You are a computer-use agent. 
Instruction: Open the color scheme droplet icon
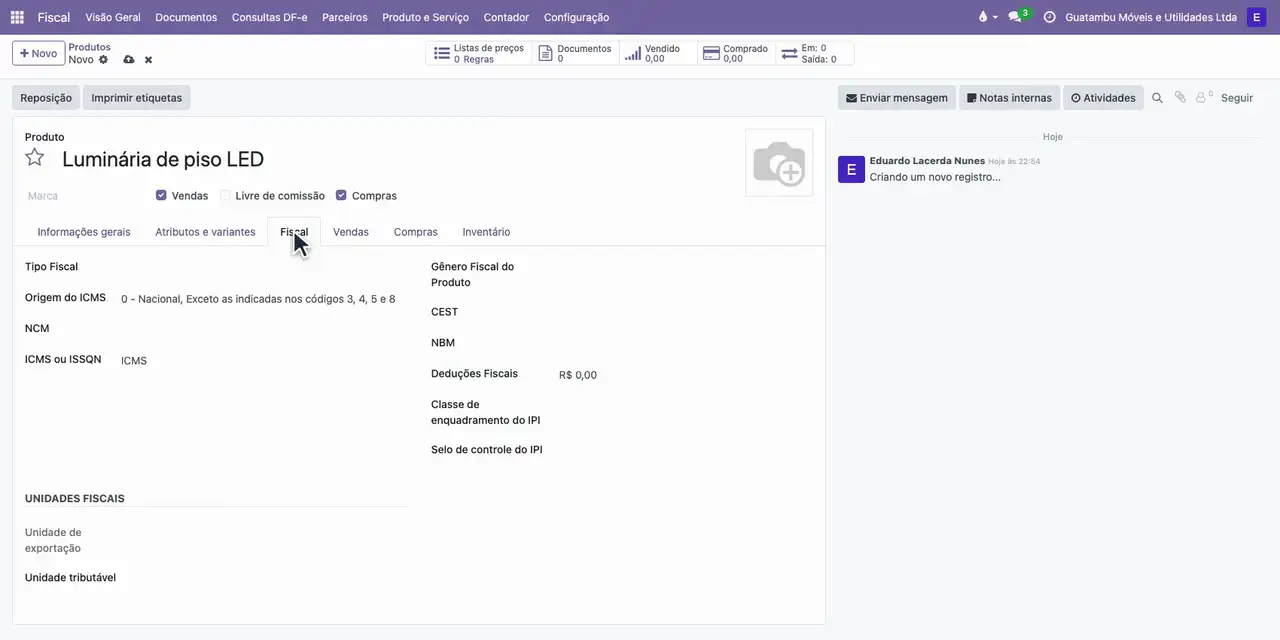(x=983, y=17)
